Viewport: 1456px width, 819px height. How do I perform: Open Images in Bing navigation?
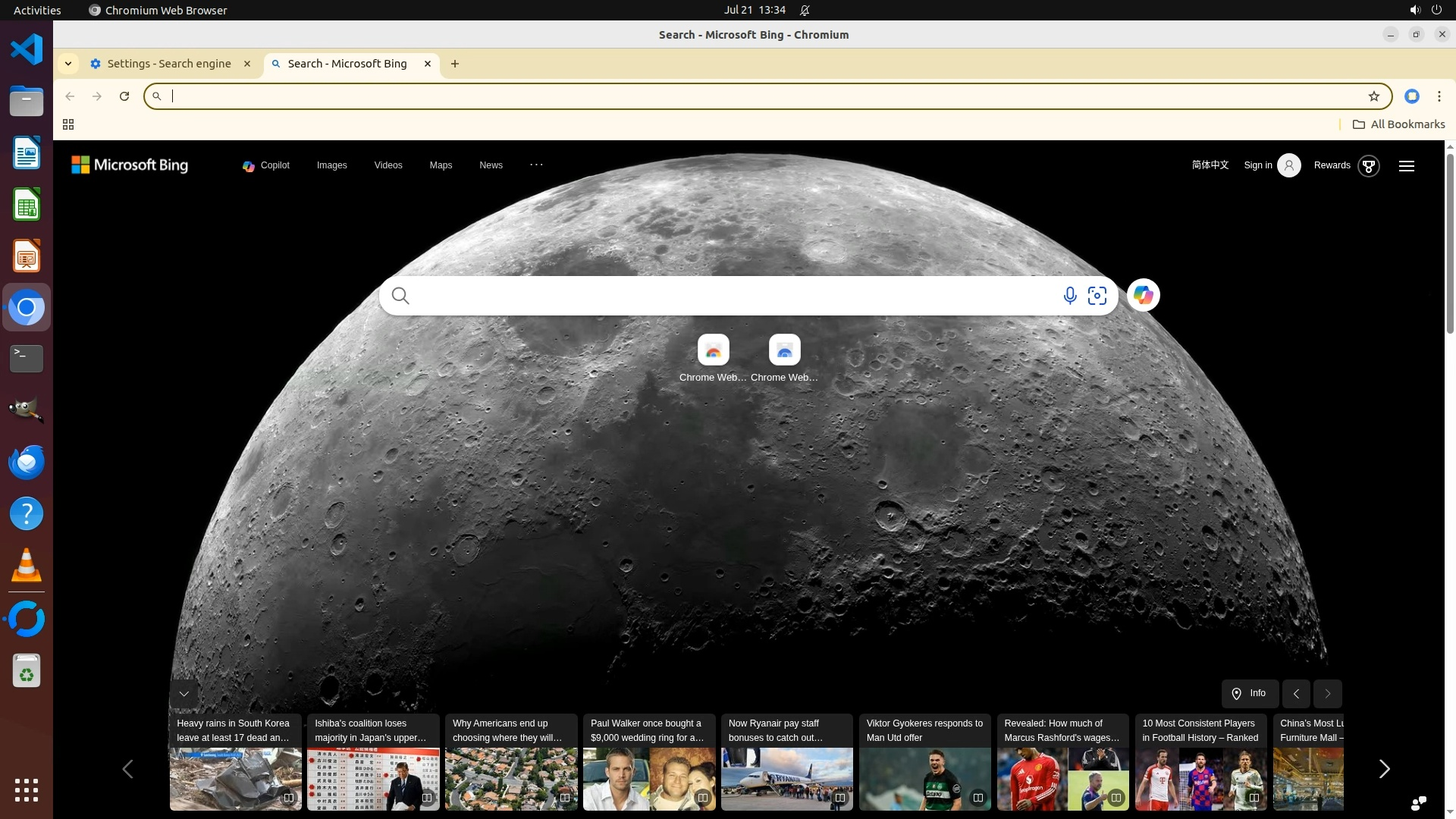coord(331,165)
